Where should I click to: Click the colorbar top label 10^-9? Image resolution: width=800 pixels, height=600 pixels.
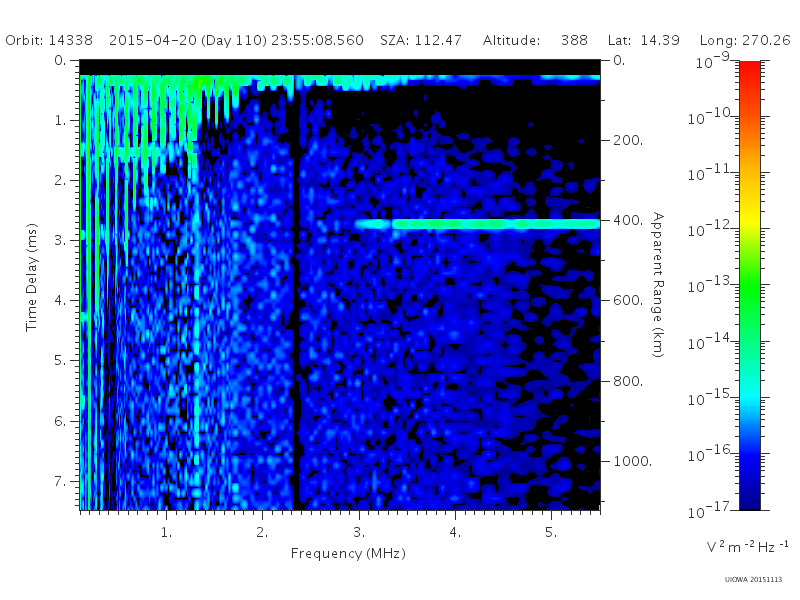[x=713, y=60]
